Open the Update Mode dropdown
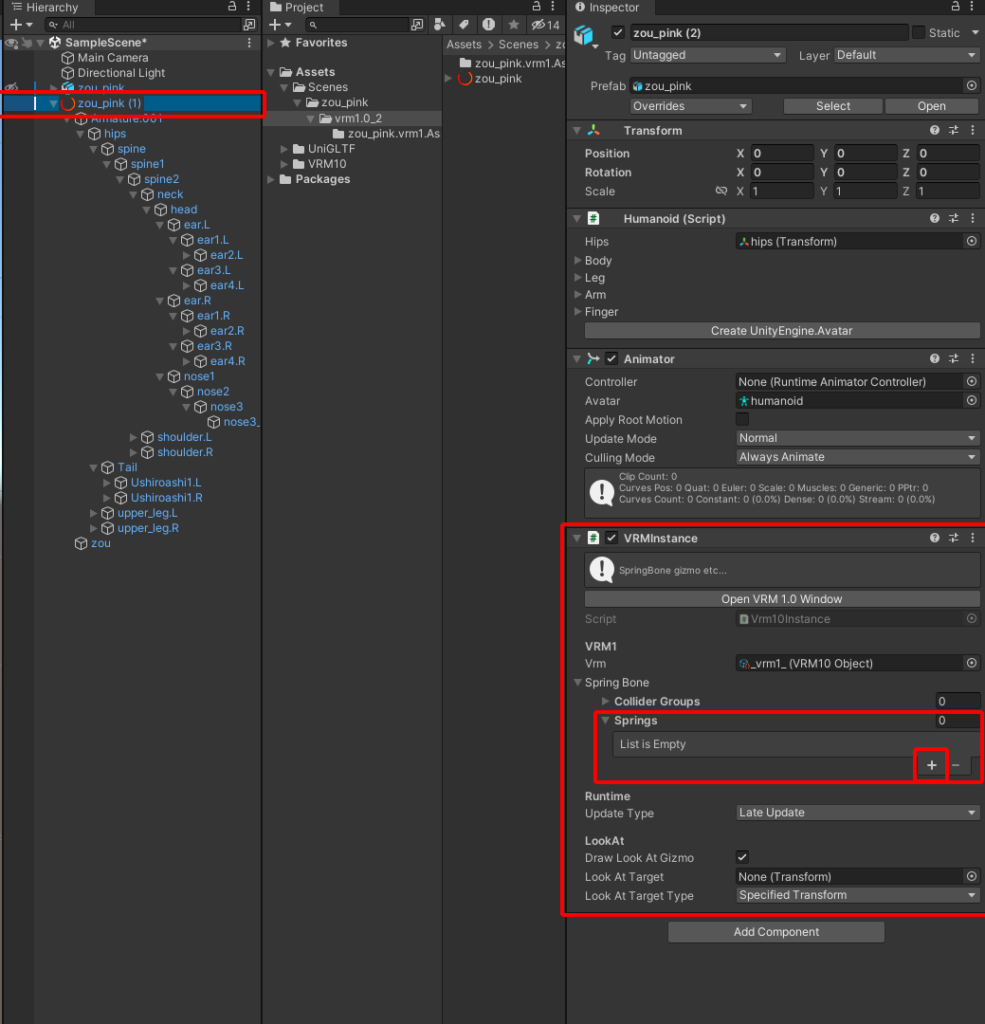985x1024 pixels. (x=857, y=438)
